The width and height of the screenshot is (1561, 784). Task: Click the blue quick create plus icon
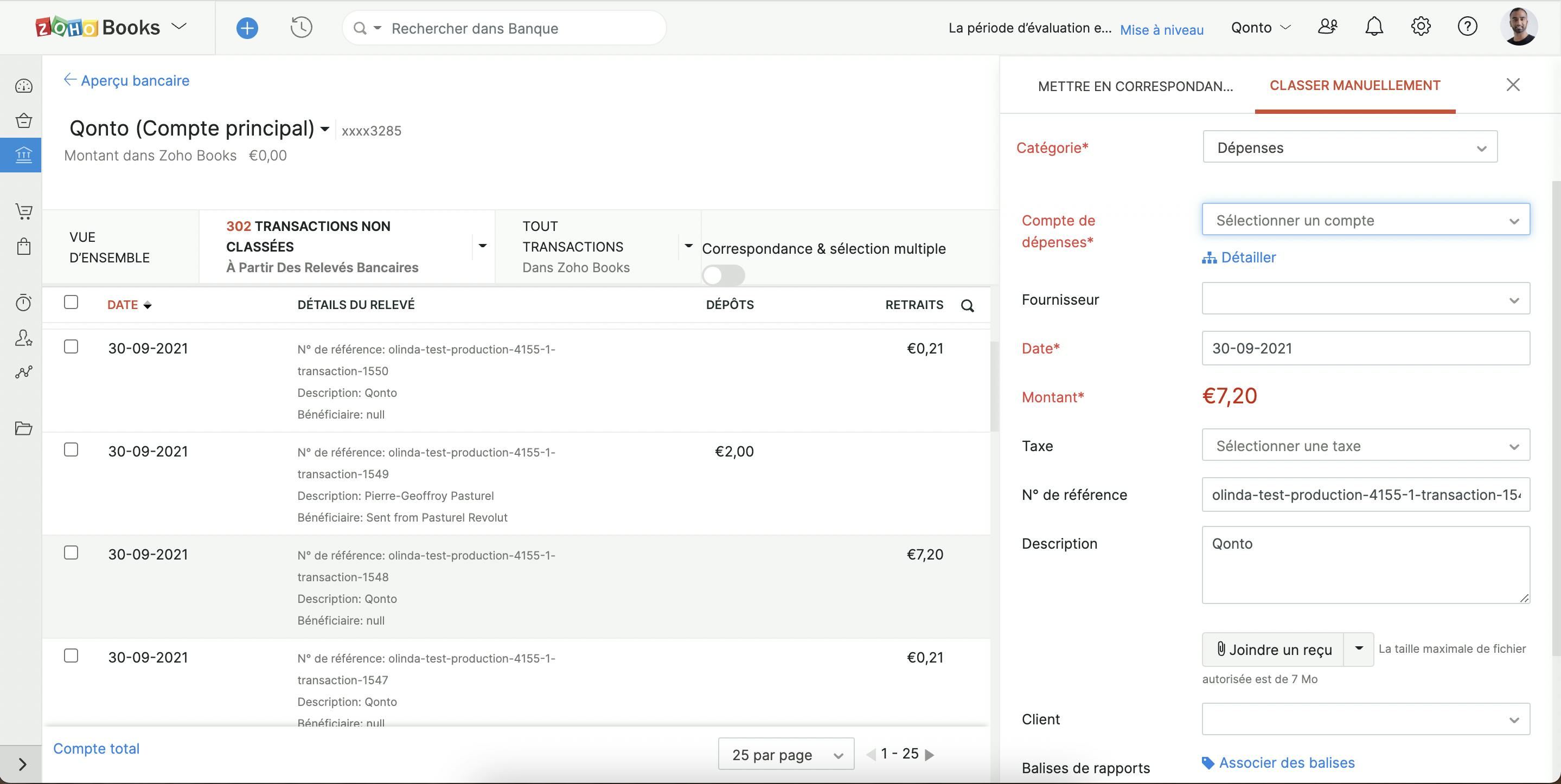pos(247,28)
